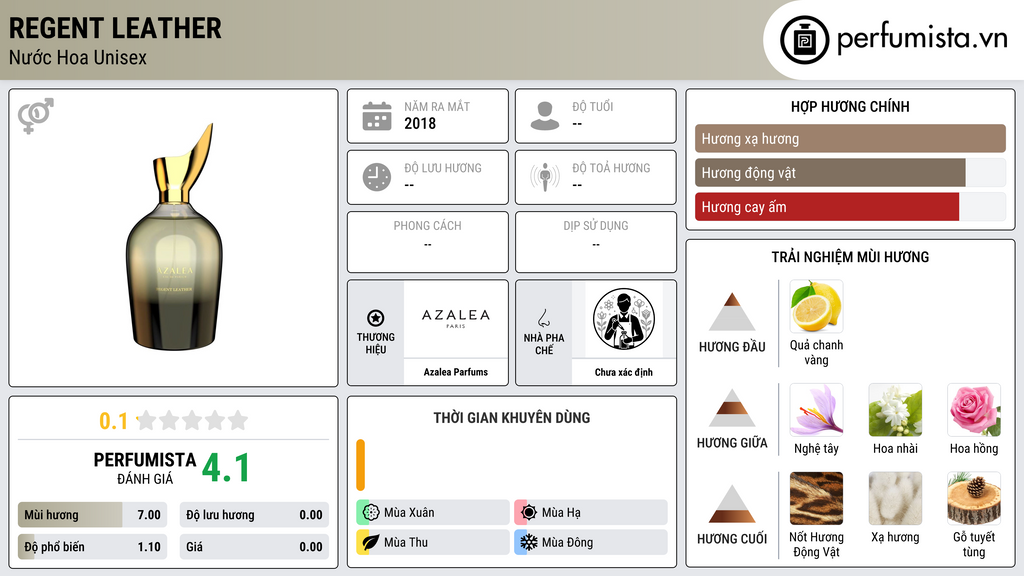Select the Hoa hồng rose note image
This screenshot has height=576, width=1024.
[974, 410]
